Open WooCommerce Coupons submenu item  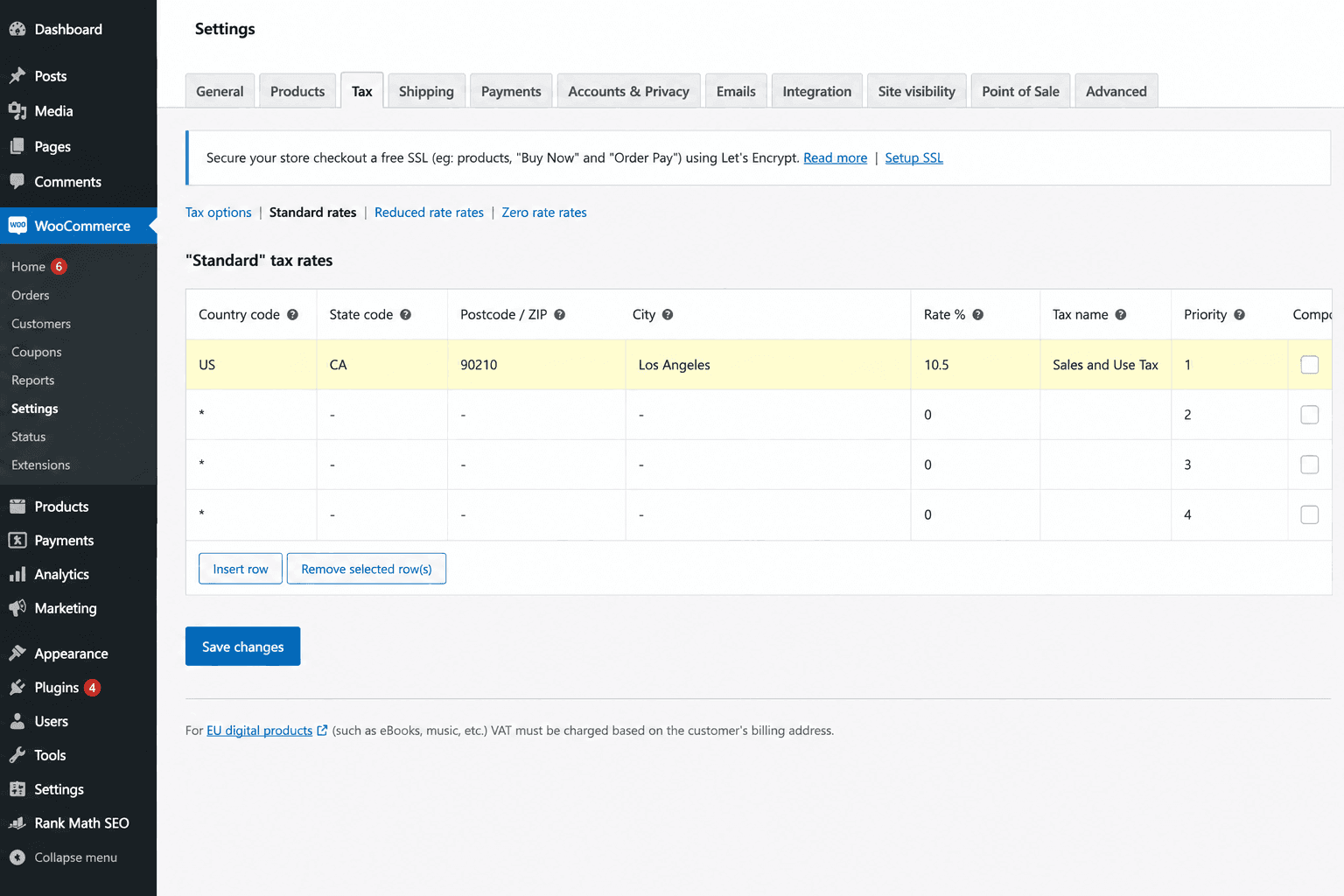coord(37,352)
